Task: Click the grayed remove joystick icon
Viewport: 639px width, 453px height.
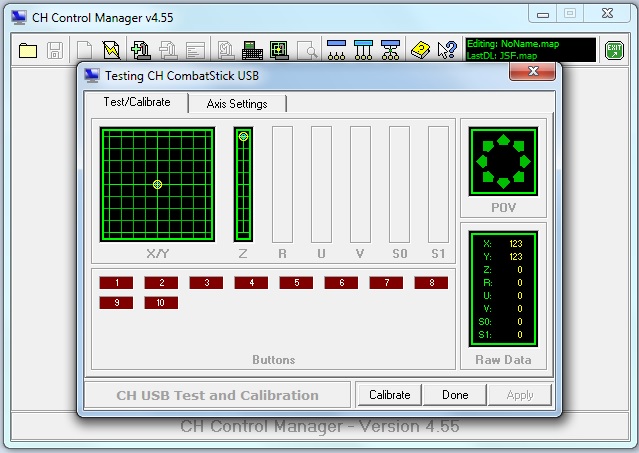Action: point(168,51)
